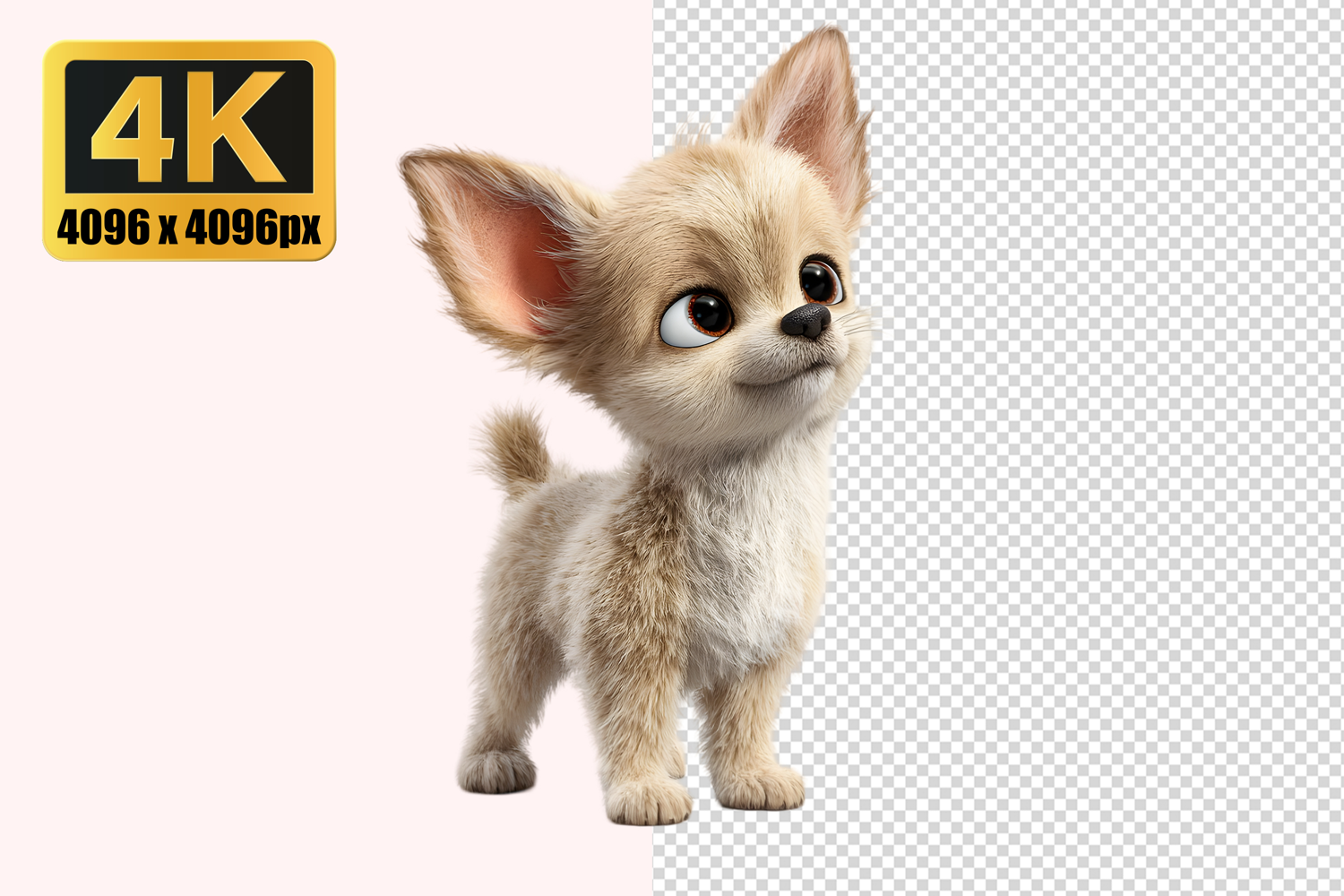This screenshot has width=1344, height=896.
Task: Click the large "4K" text in the badge
Action: [x=189, y=127]
